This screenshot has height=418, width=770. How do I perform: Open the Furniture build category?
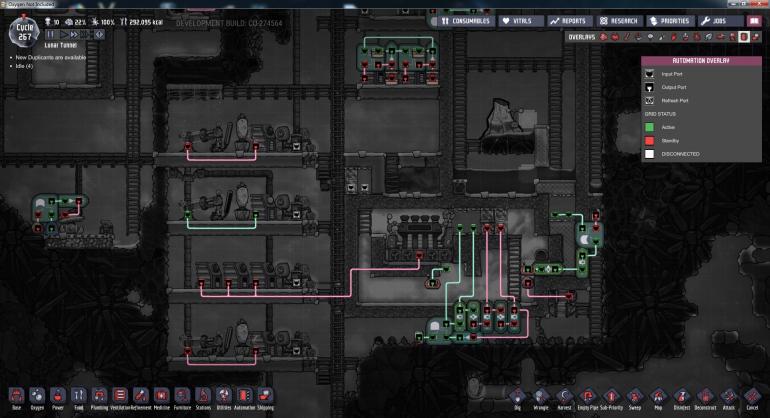pyautogui.click(x=182, y=396)
